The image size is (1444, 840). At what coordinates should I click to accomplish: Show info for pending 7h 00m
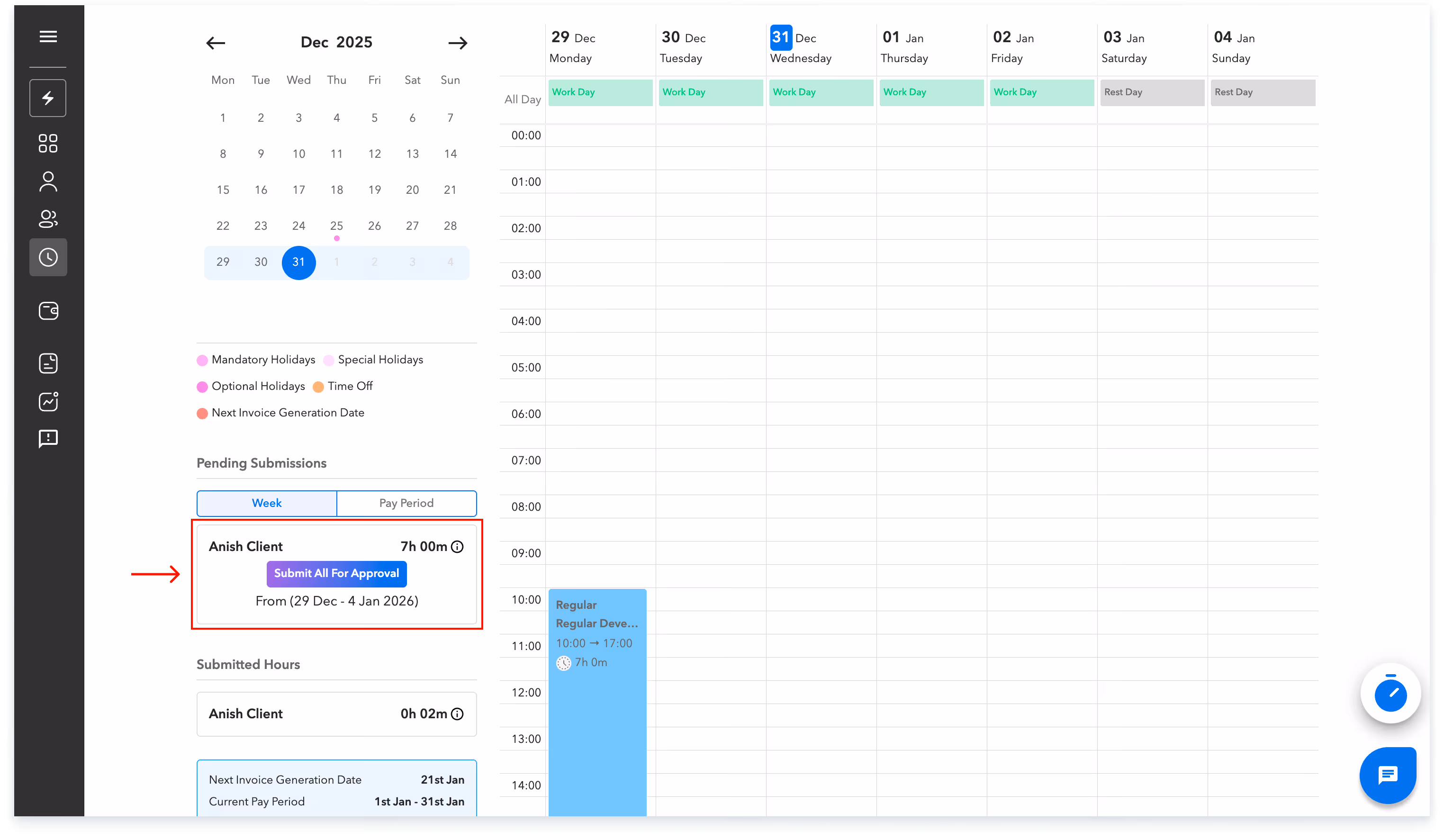pos(457,547)
